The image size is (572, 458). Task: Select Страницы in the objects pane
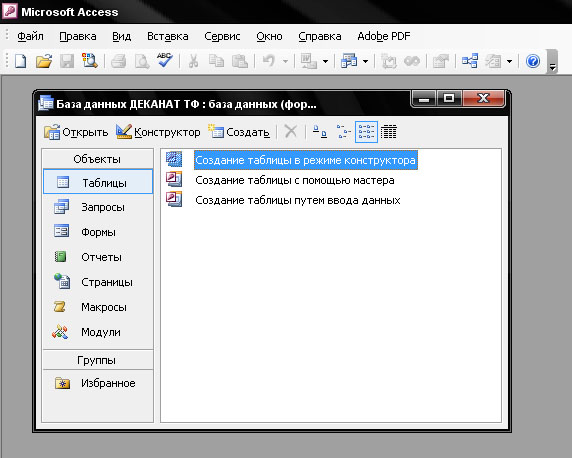98,282
